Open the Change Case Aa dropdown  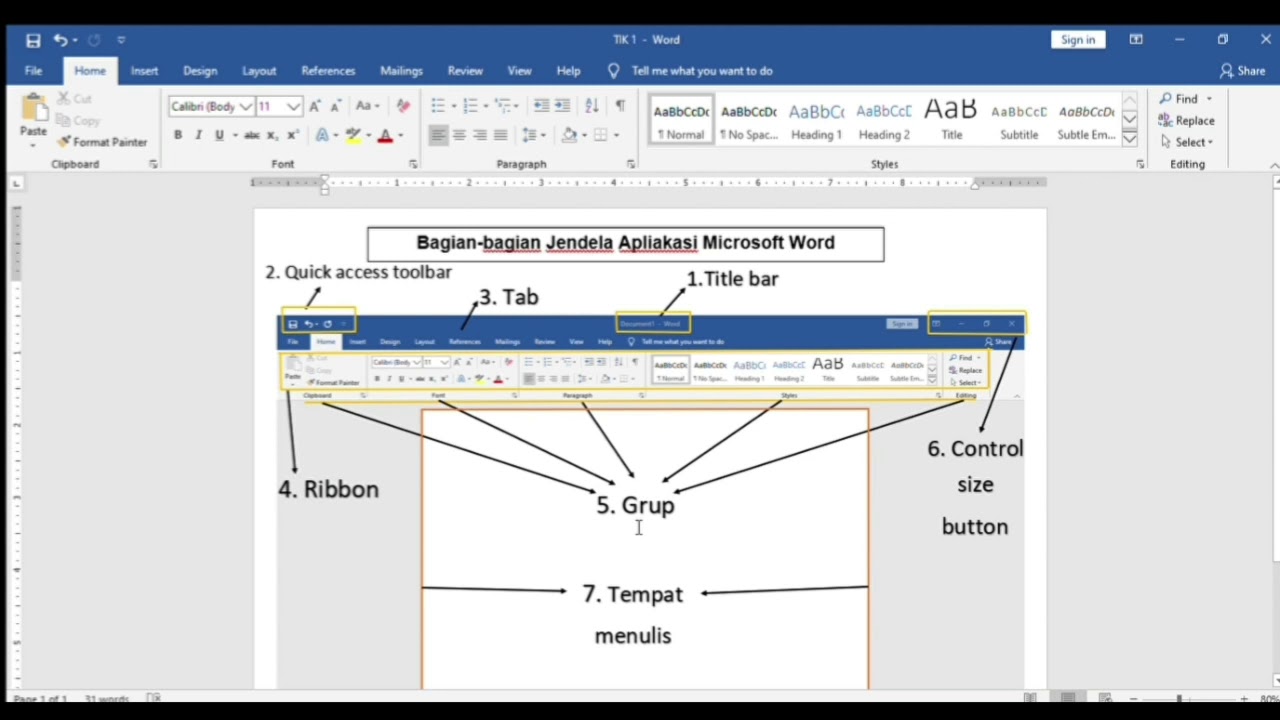(x=366, y=106)
